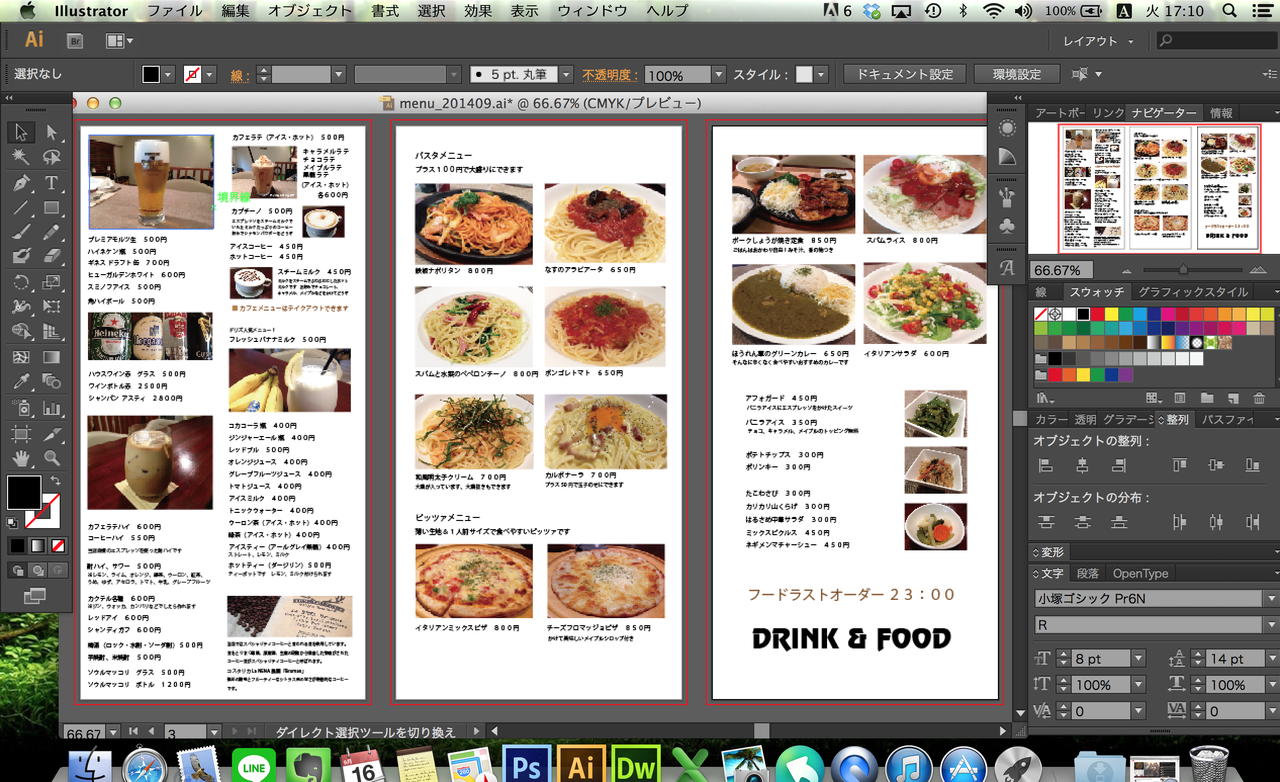Screen dimensions: 1280x782
Task: Click the 線 stroke link label
Action: (238, 75)
